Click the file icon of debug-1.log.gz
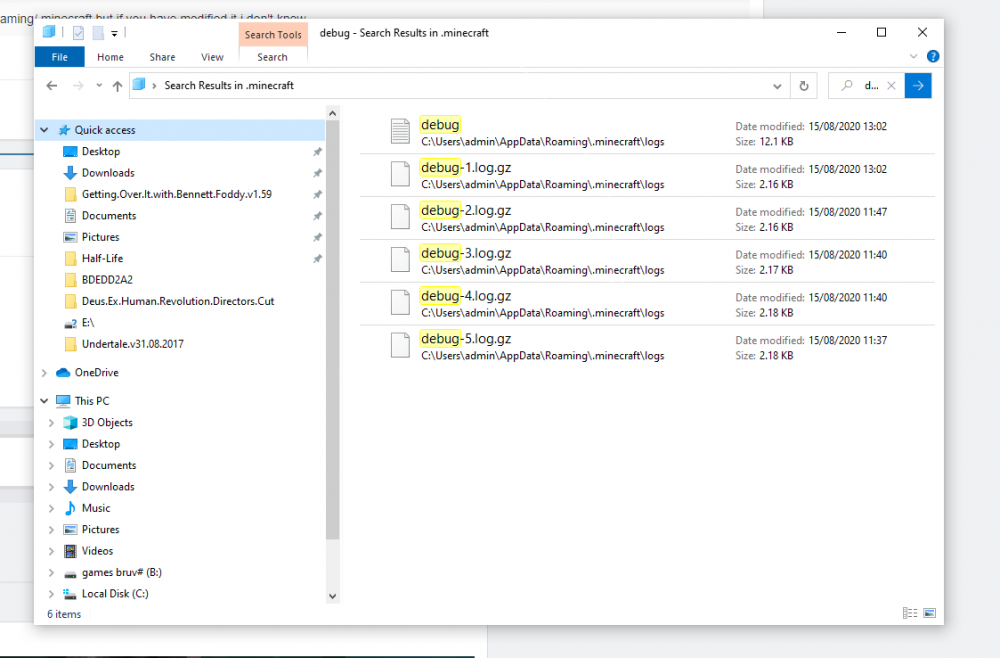 400,174
